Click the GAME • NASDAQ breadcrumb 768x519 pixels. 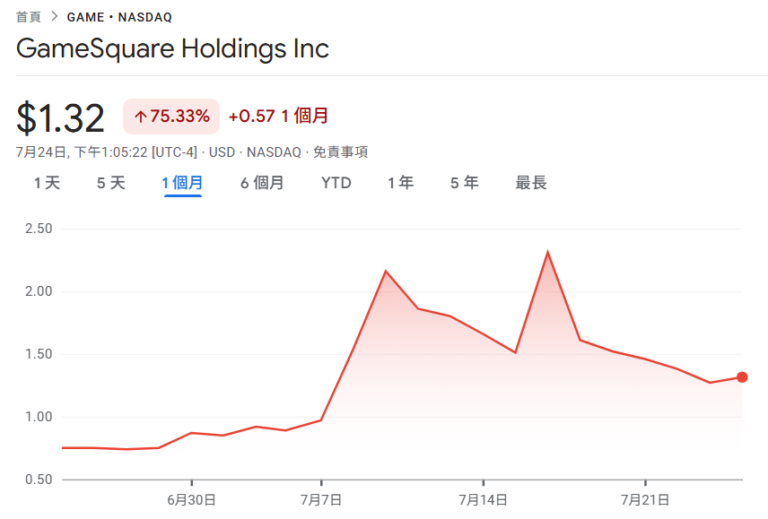coord(119,17)
